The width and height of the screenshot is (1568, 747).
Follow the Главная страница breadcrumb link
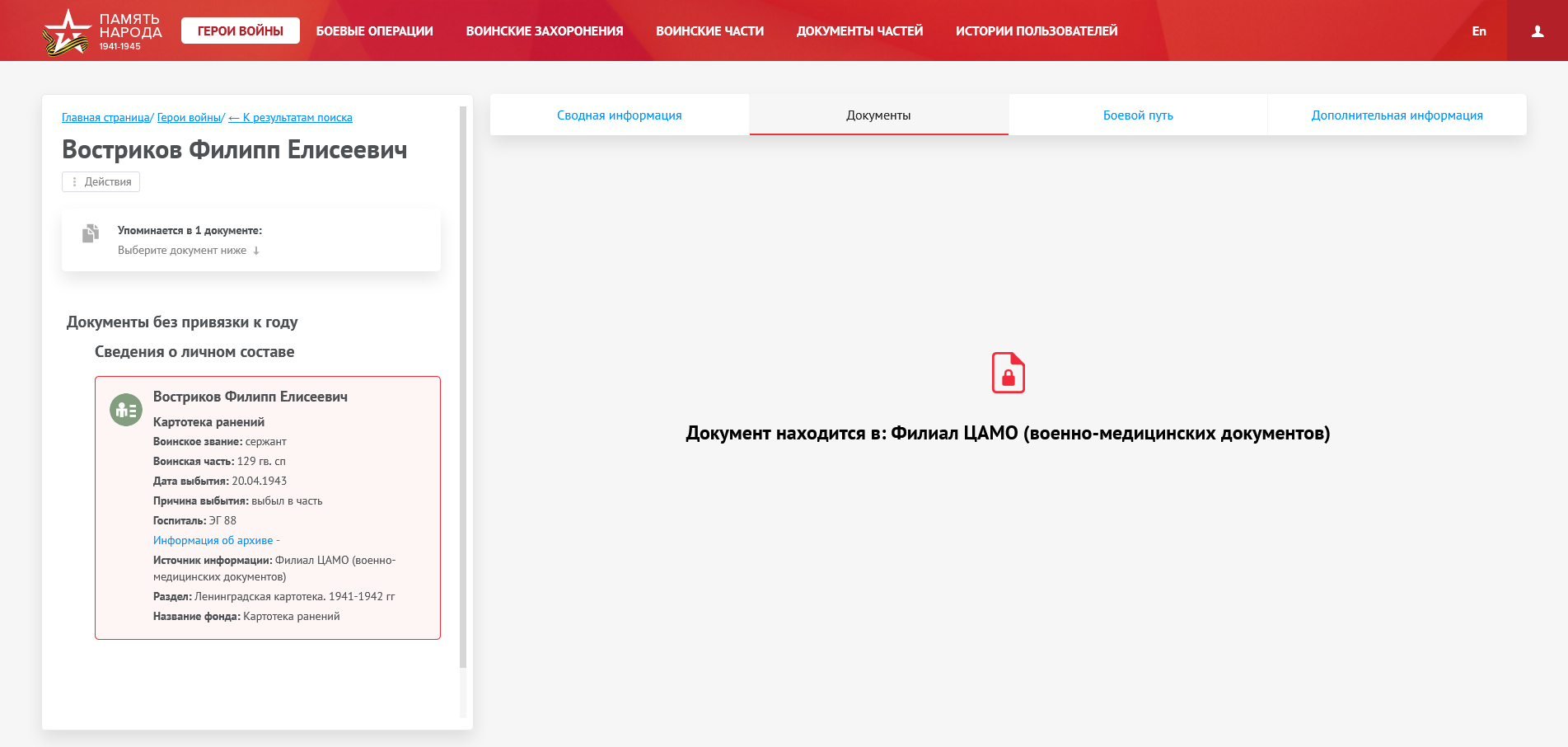pos(105,118)
